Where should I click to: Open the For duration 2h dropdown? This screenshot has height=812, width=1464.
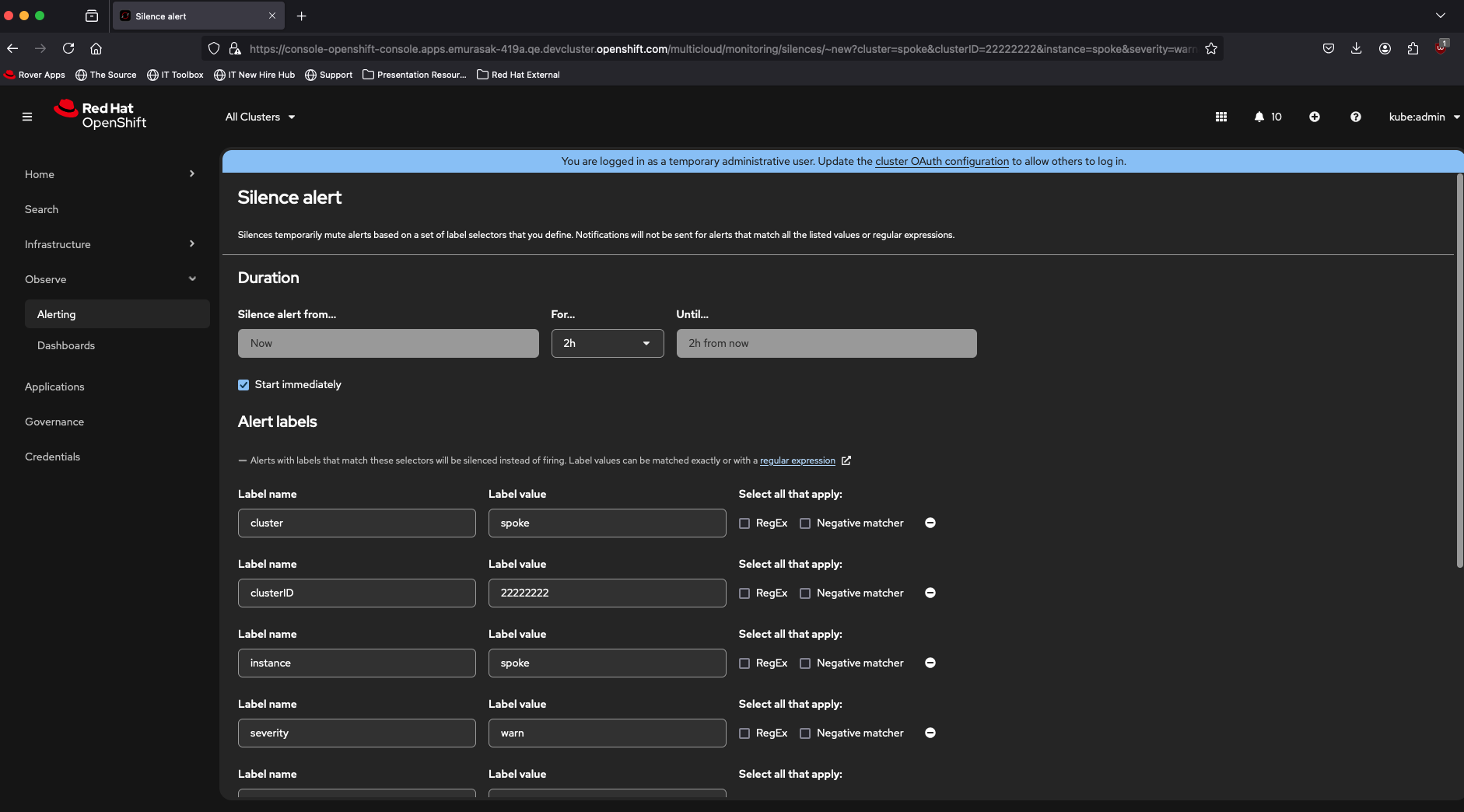click(607, 343)
